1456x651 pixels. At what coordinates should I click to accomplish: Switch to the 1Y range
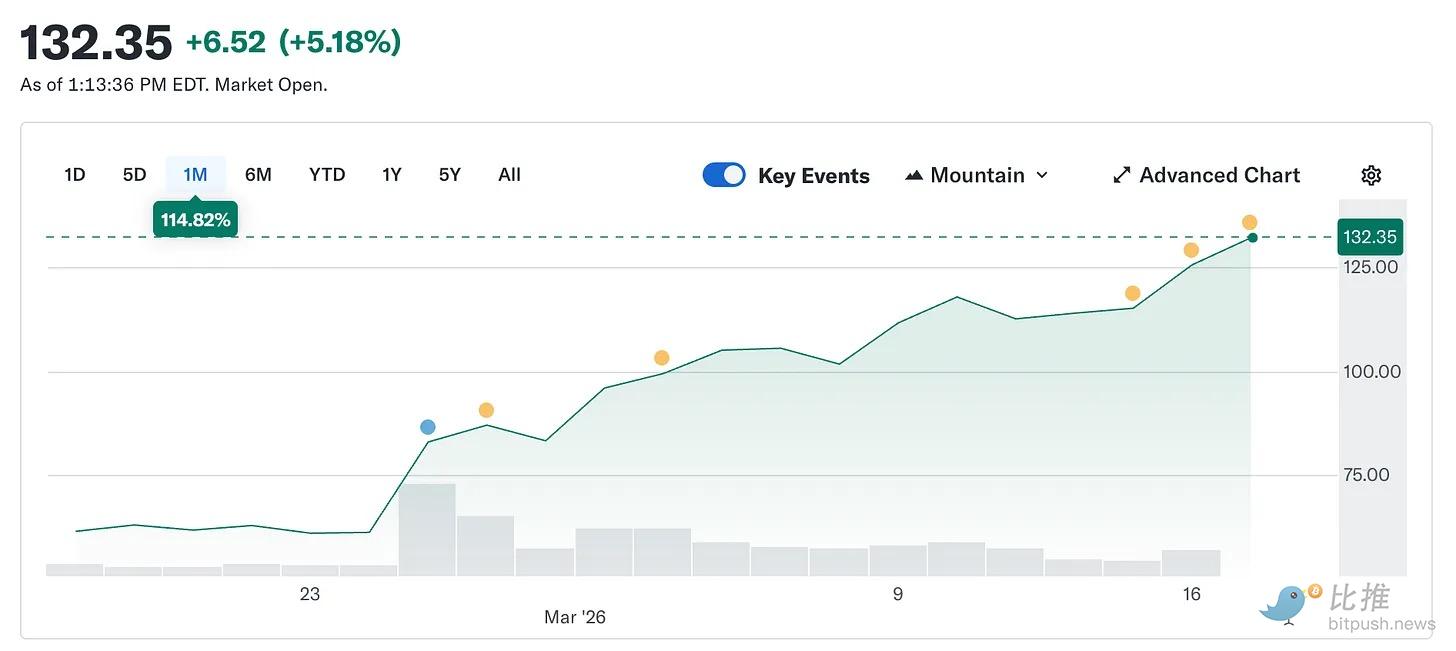coord(392,175)
